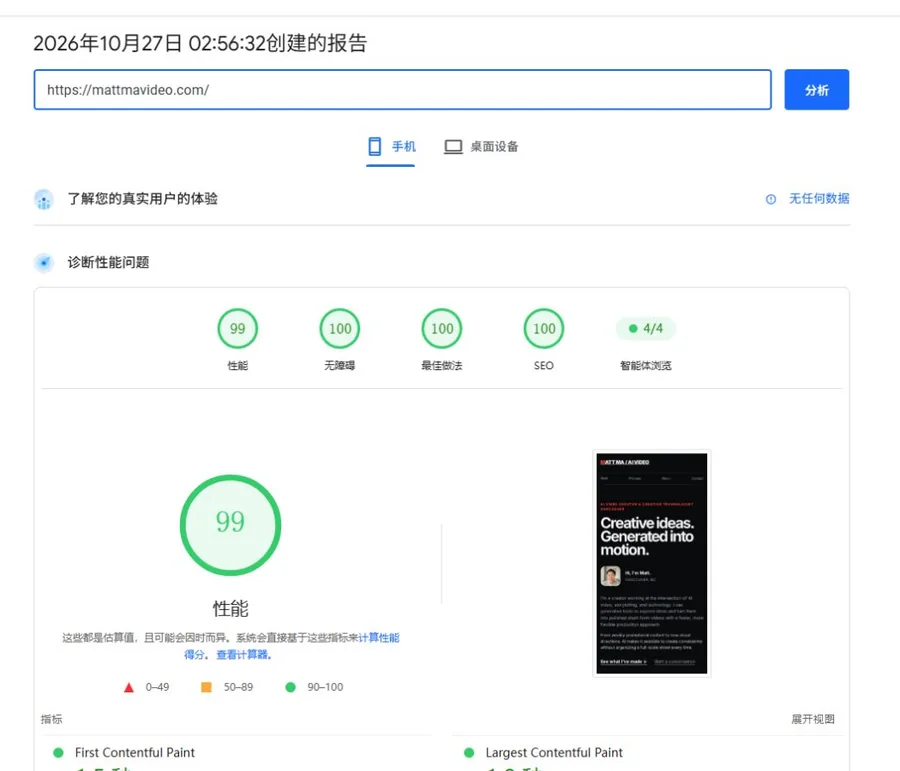Click the 分析 analyze button

click(x=816, y=90)
